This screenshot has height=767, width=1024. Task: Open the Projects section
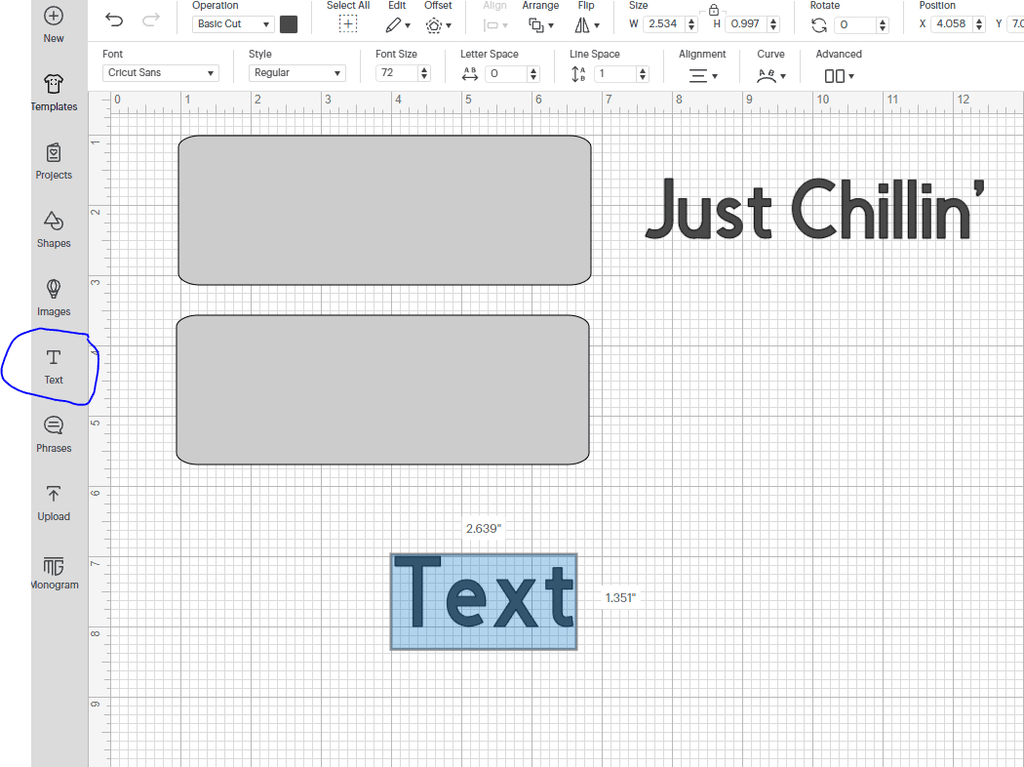click(54, 160)
